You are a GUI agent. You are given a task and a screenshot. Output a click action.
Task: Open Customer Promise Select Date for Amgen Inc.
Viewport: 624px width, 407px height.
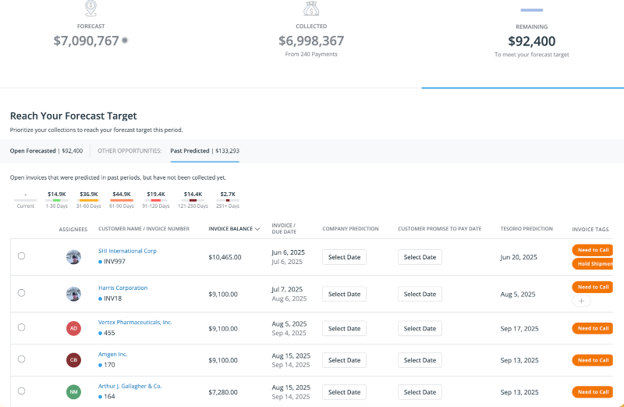(419, 360)
